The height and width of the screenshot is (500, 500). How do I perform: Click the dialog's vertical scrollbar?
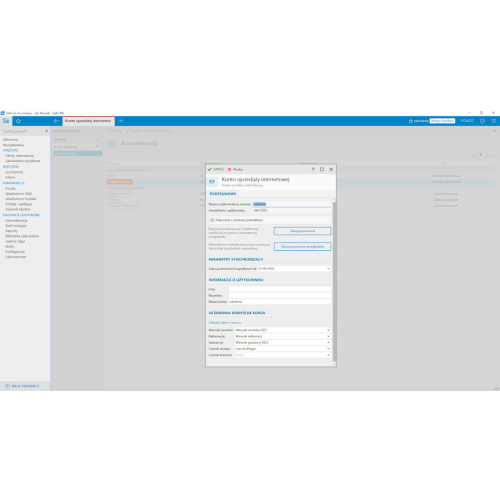click(334, 282)
